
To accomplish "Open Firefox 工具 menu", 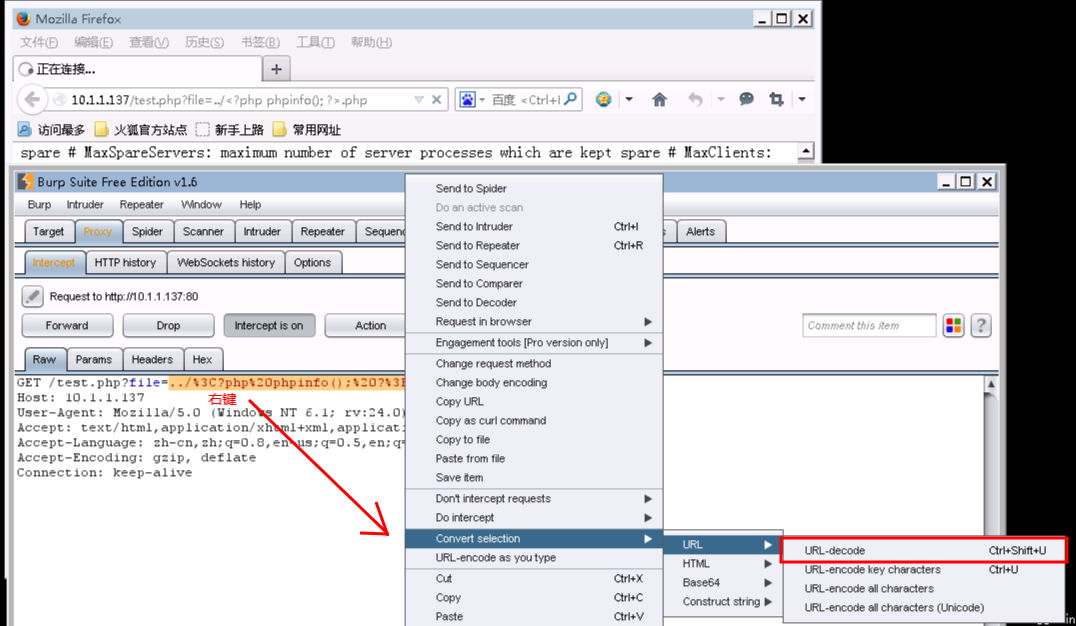I will pyautogui.click(x=316, y=43).
